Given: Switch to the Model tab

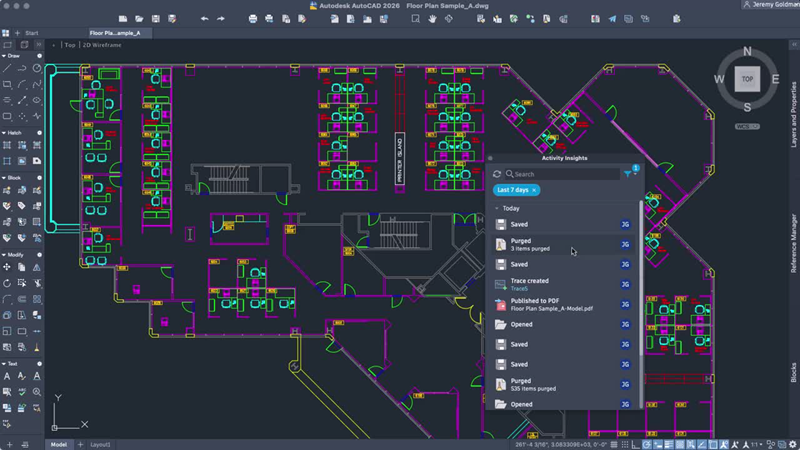Looking at the screenshot, I should pos(59,444).
